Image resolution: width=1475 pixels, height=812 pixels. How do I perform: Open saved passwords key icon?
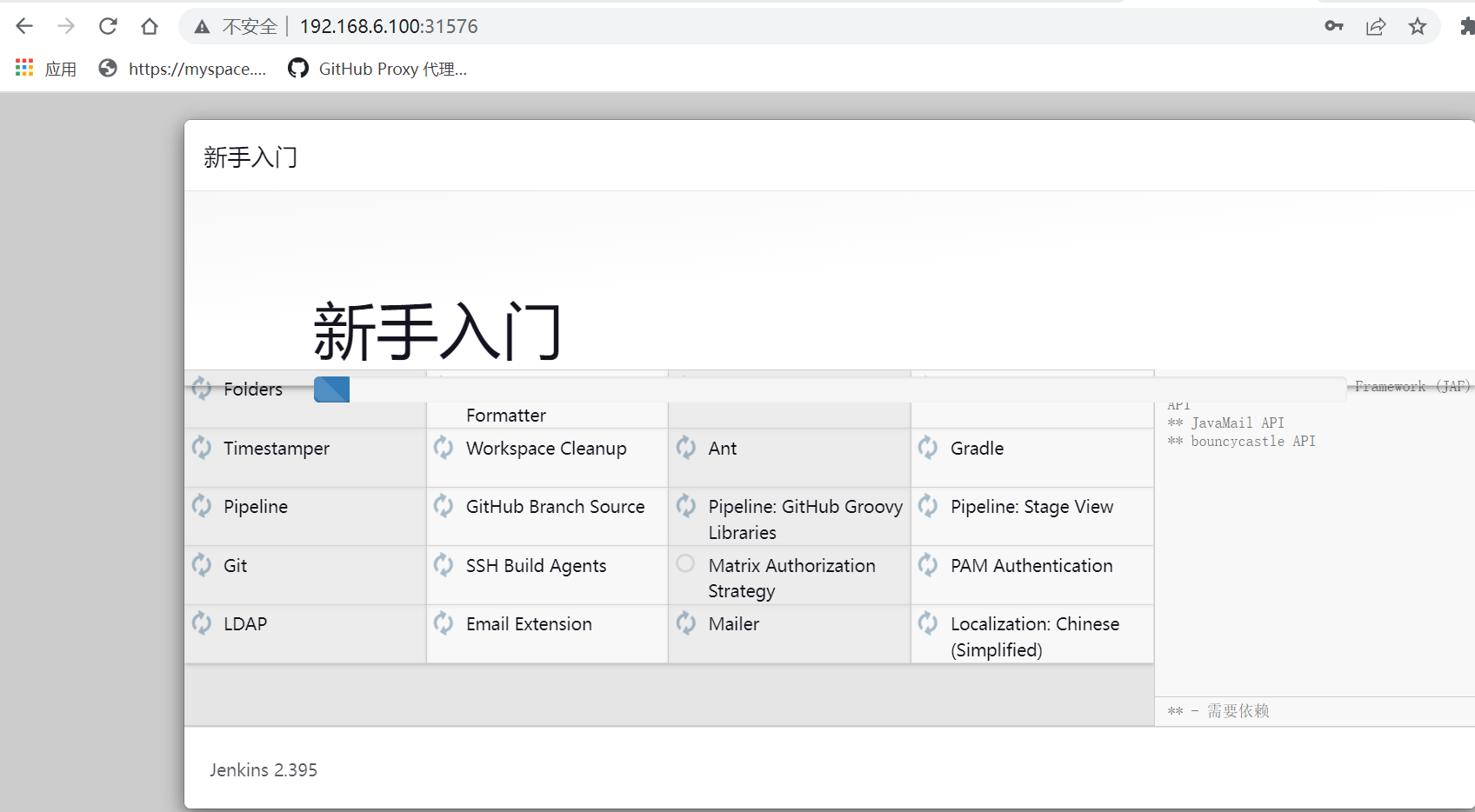pyautogui.click(x=1334, y=26)
